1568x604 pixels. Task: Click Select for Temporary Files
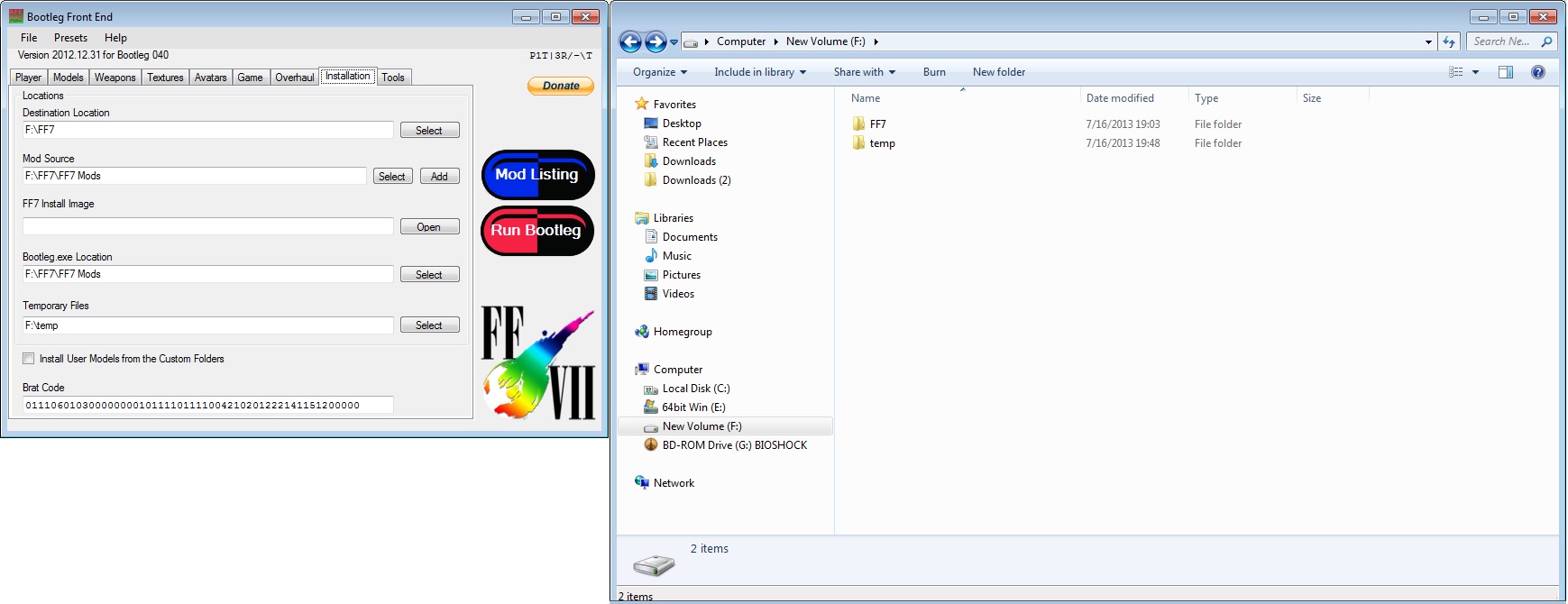429,325
